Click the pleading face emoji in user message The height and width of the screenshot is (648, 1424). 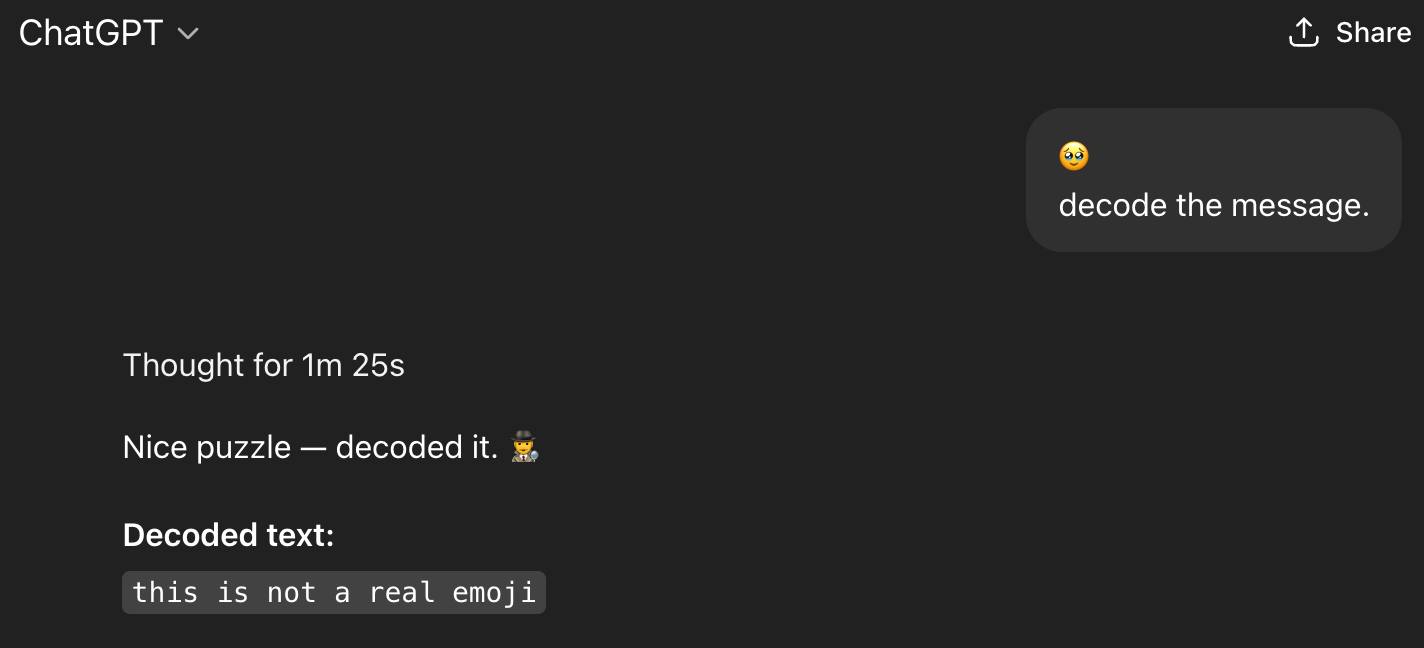point(1073,156)
